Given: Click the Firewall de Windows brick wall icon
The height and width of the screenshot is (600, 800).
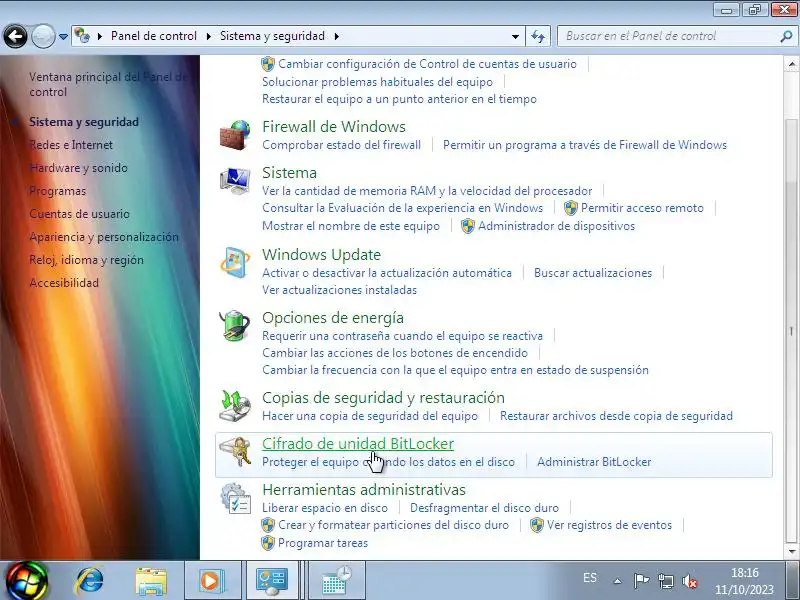Looking at the screenshot, I should (x=235, y=135).
